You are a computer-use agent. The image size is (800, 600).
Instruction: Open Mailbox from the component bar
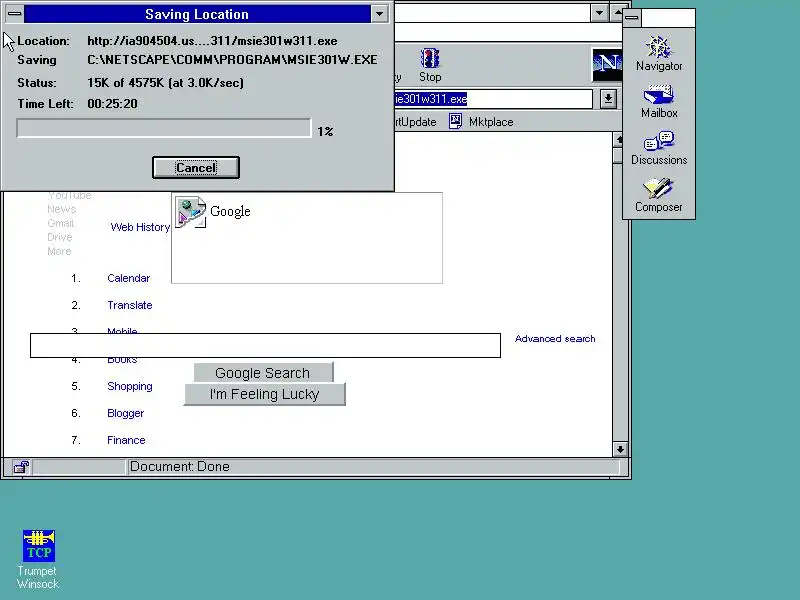click(659, 101)
